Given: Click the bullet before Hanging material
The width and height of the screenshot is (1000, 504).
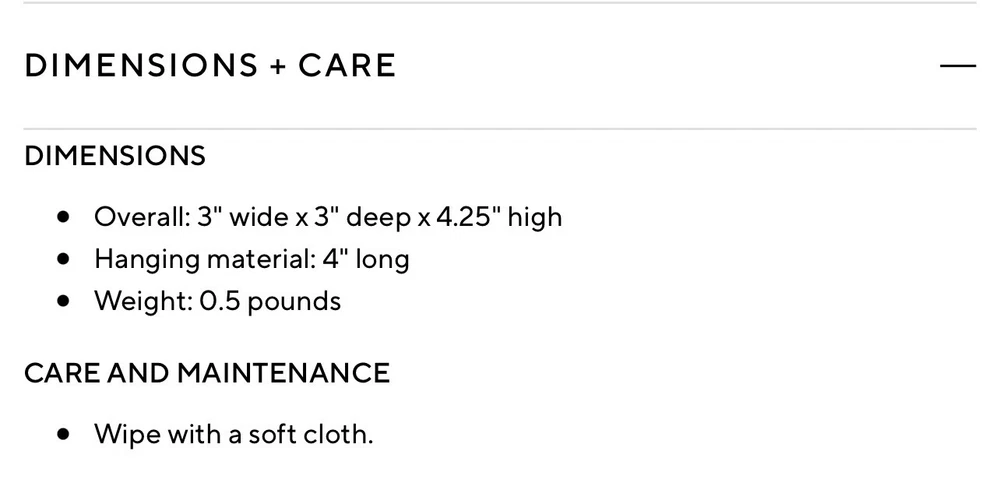Looking at the screenshot, I should [x=65, y=259].
